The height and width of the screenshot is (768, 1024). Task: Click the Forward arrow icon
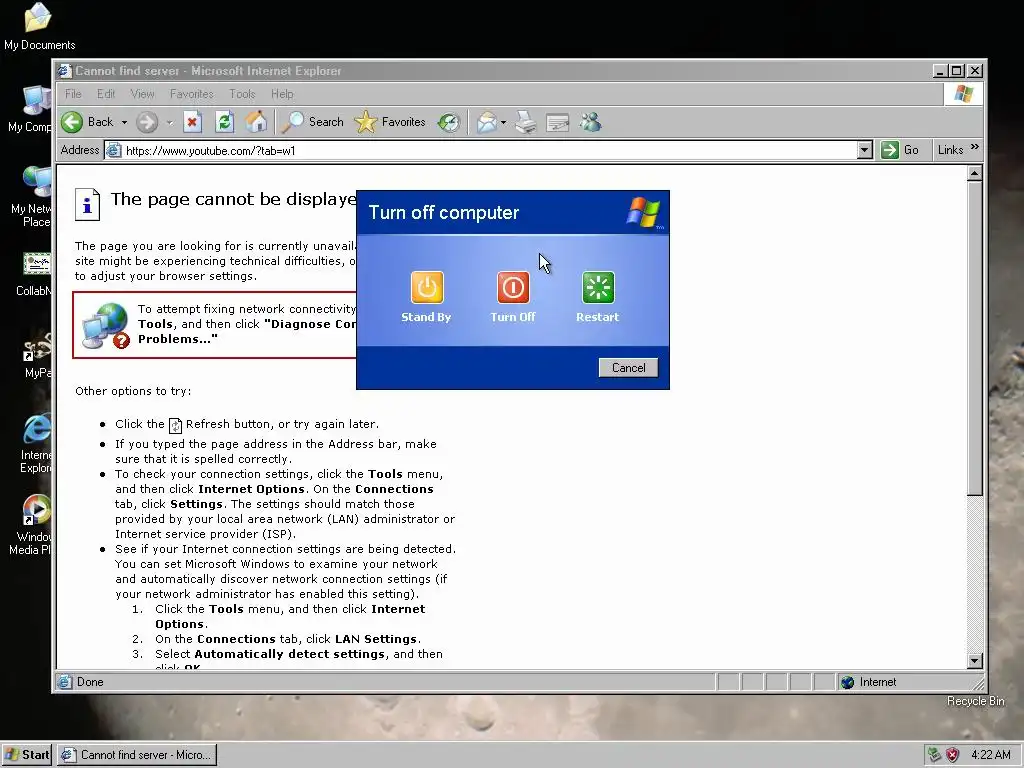(x=147, y=122)
